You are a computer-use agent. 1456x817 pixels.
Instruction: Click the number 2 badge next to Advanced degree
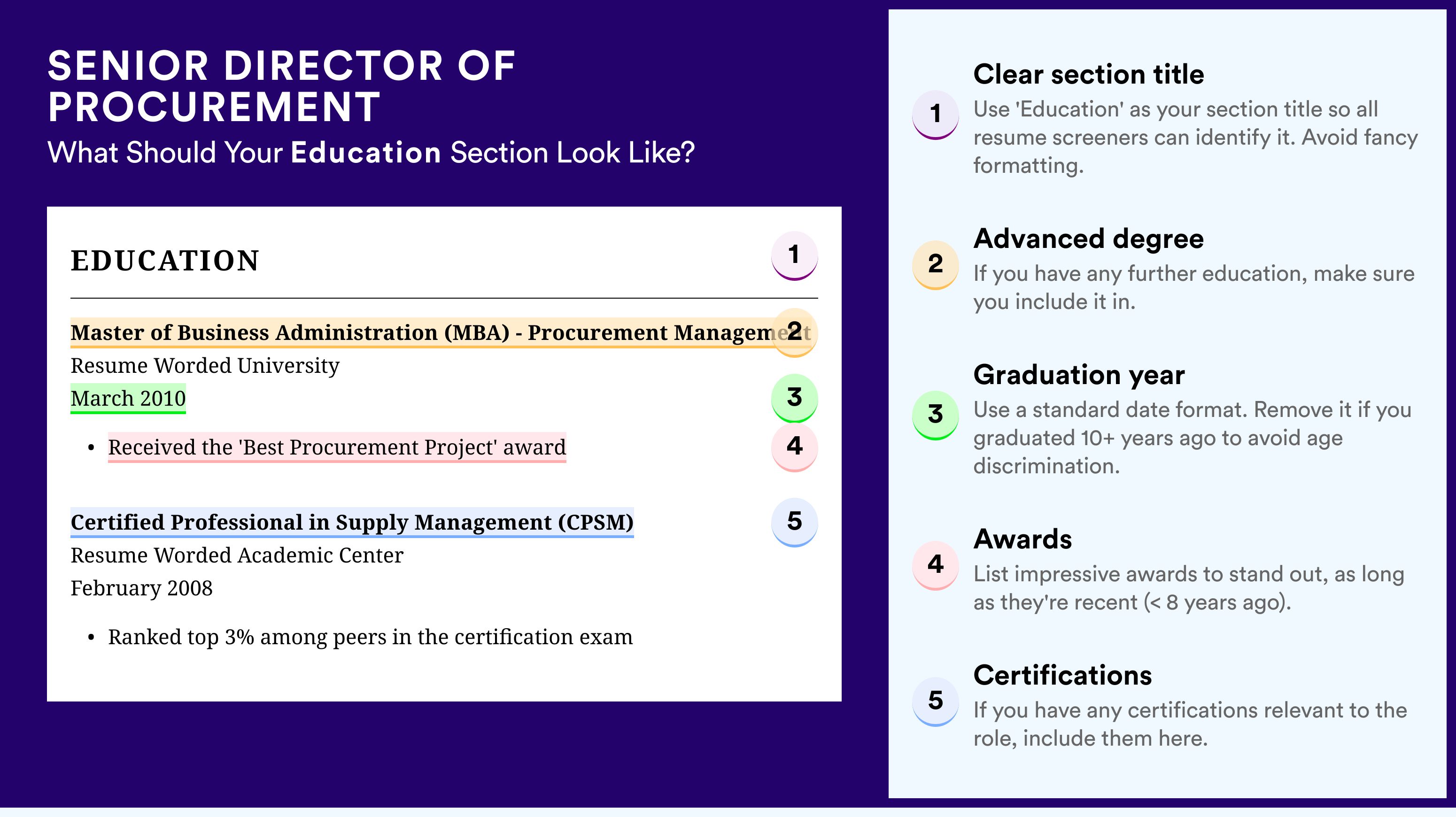pos(936,264)
